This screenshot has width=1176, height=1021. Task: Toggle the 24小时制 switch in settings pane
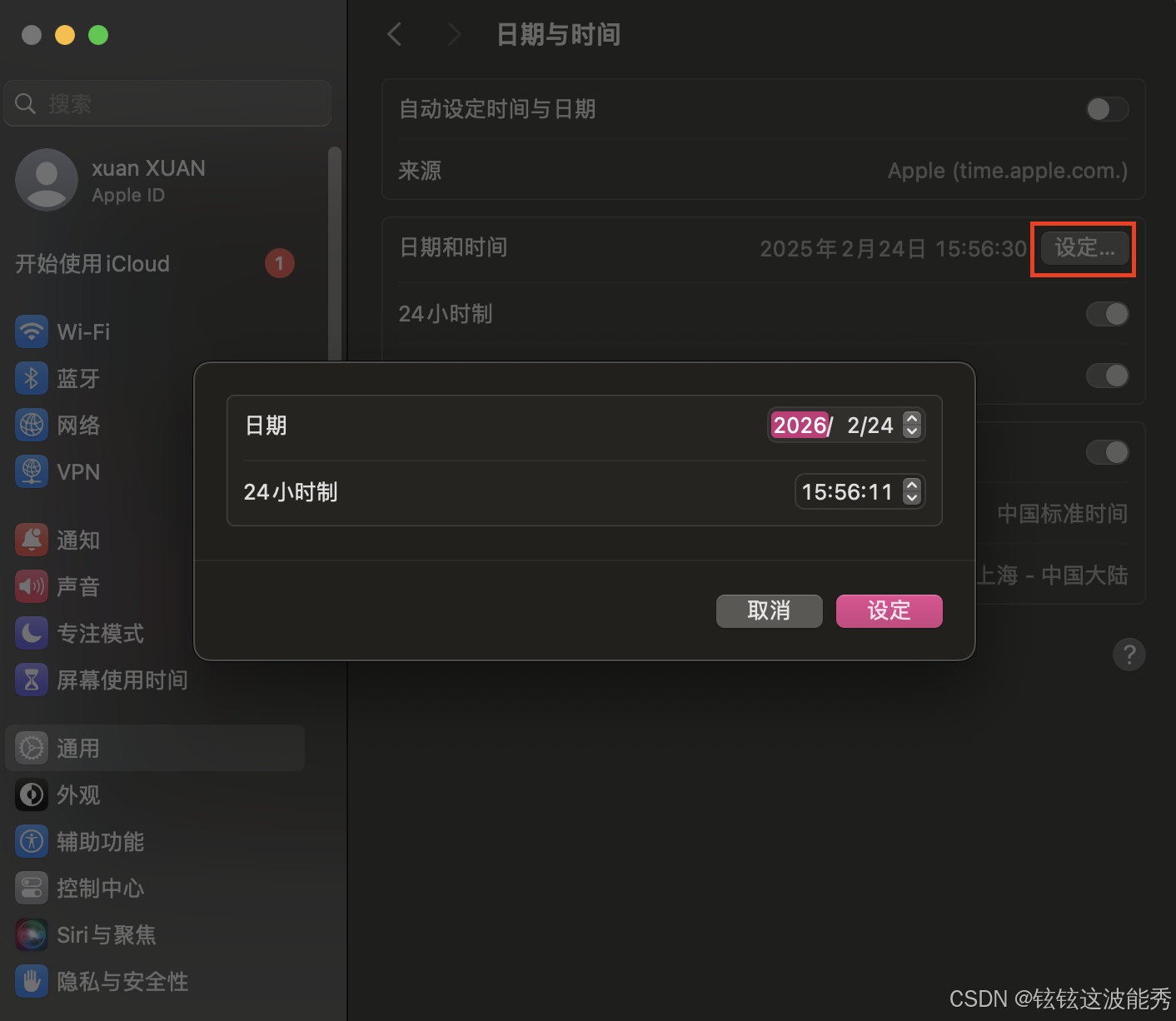(x=1107, y=314)
